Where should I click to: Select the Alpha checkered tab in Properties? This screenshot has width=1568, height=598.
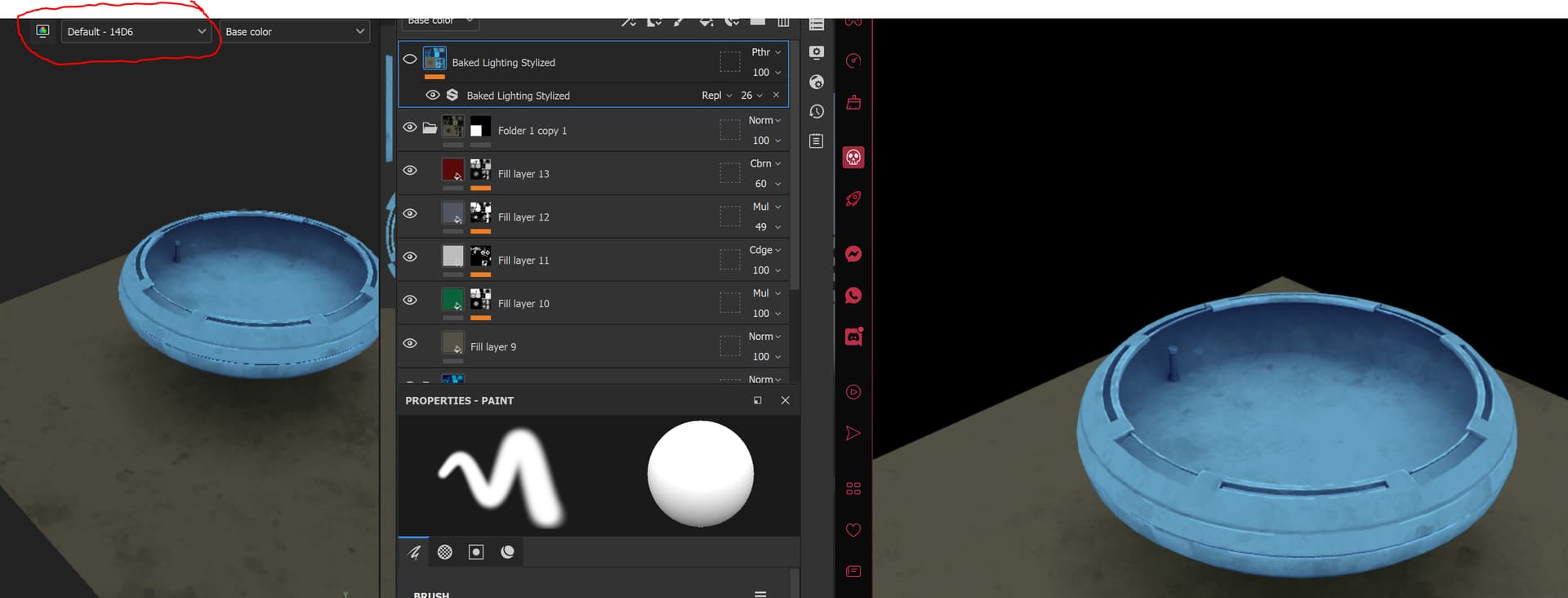point(445,552)
